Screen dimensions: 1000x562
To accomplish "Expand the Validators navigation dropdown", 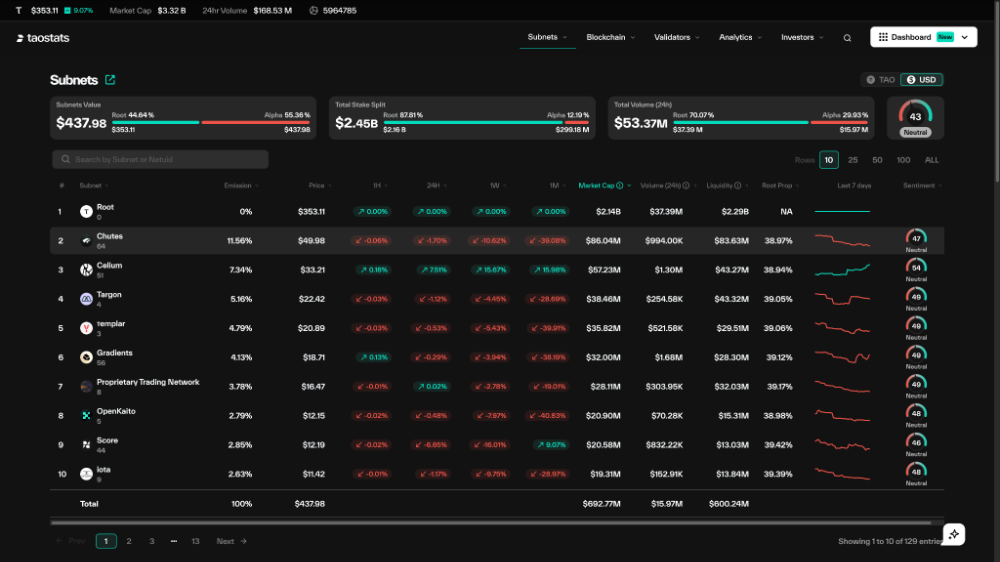I will [x=676, y=37].
